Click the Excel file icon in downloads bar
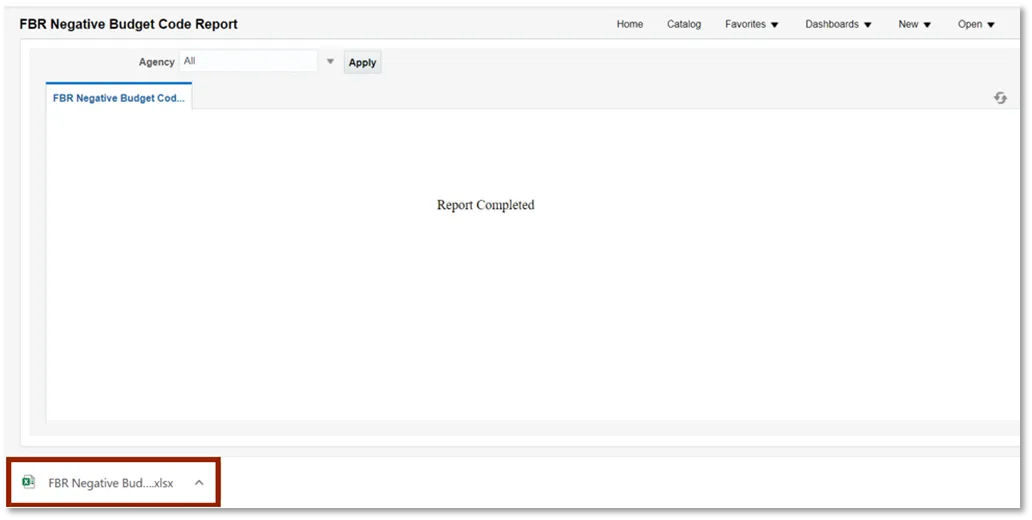Image resolution: width=1032 pixels, height=520 pixels. [x=28, y=482]
